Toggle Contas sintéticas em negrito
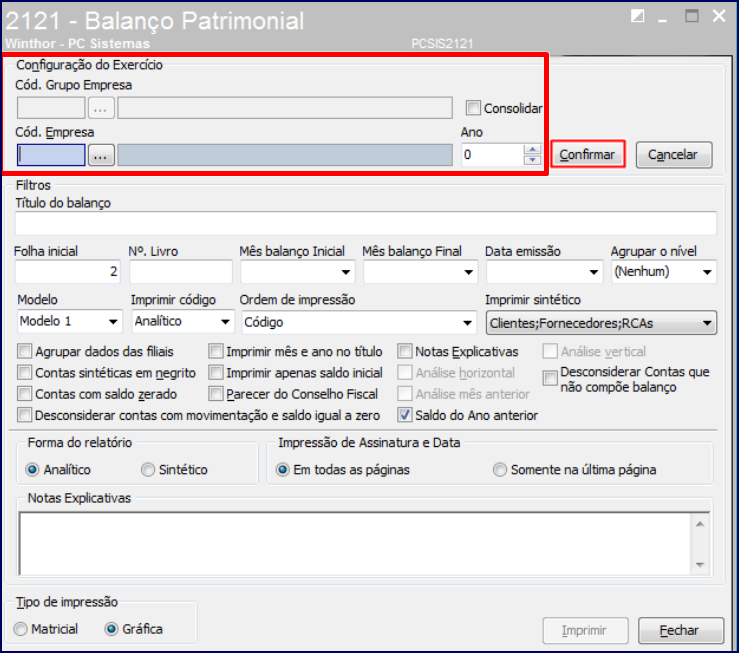The image size is (739, 653). coord(25,373)
